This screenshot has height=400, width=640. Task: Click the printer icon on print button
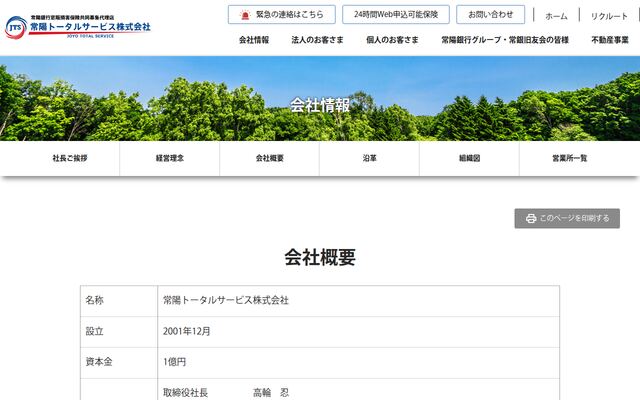tap(531, 218)
